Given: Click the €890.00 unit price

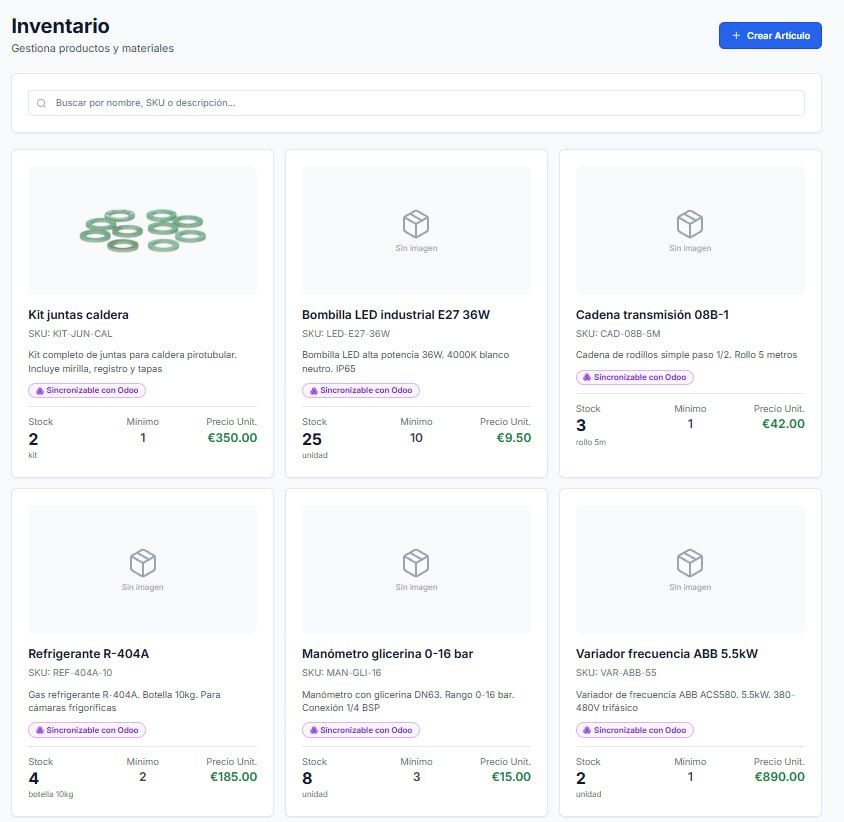Looking at the screenshot, I should point(780,777).
